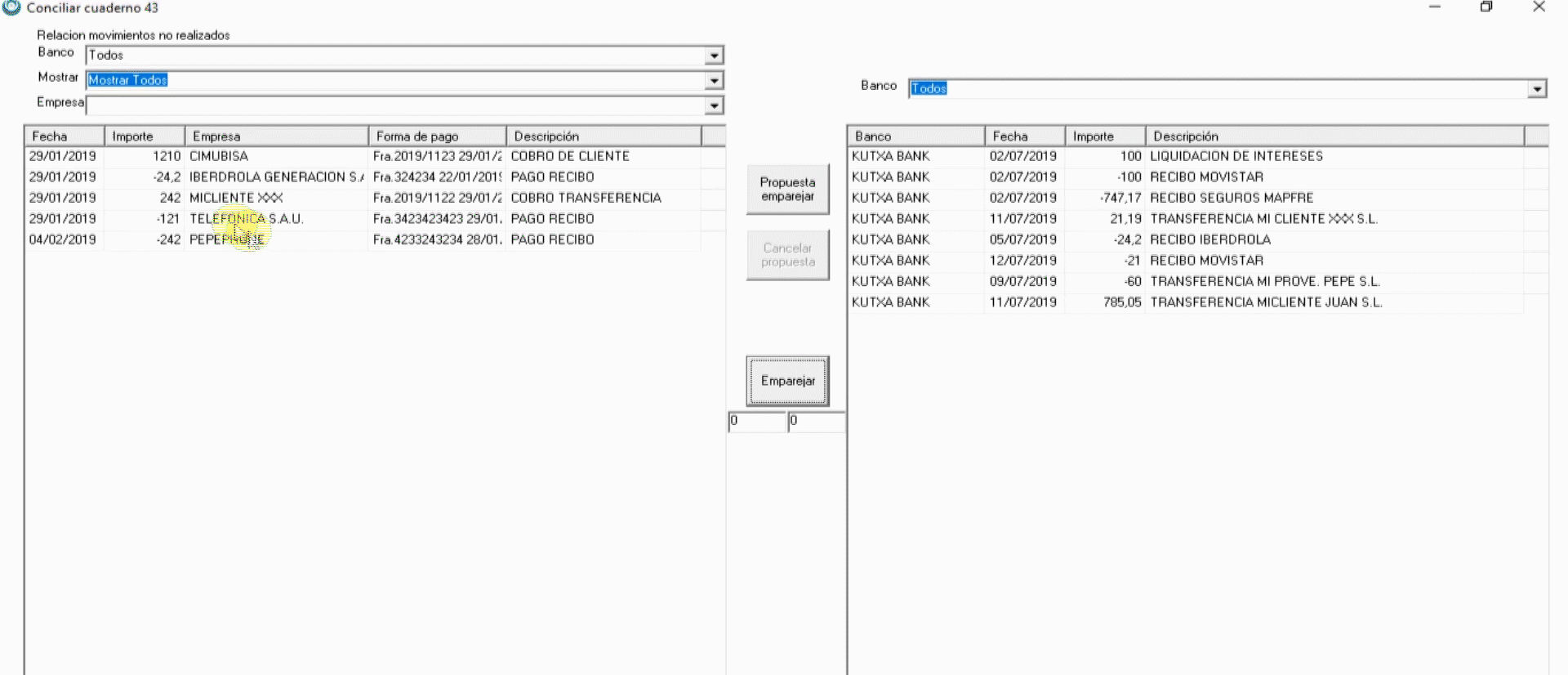The height and width of the screenshot is (675, 1568).
Task: Select the TELEFONICA S.A.U. row
Action: coord(246,219)
